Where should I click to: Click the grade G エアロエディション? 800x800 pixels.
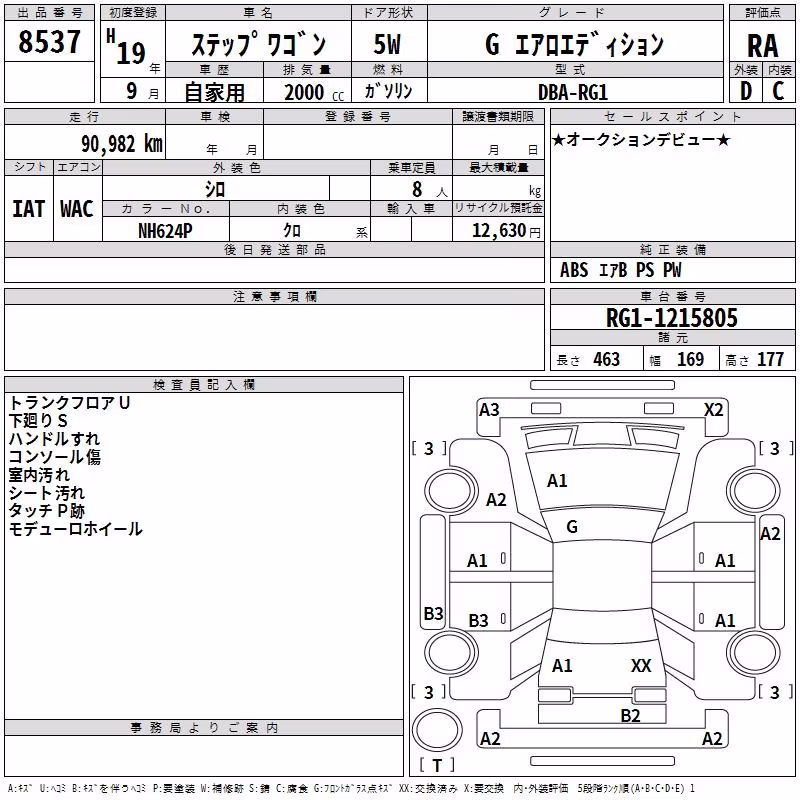[x=574, y=44]
